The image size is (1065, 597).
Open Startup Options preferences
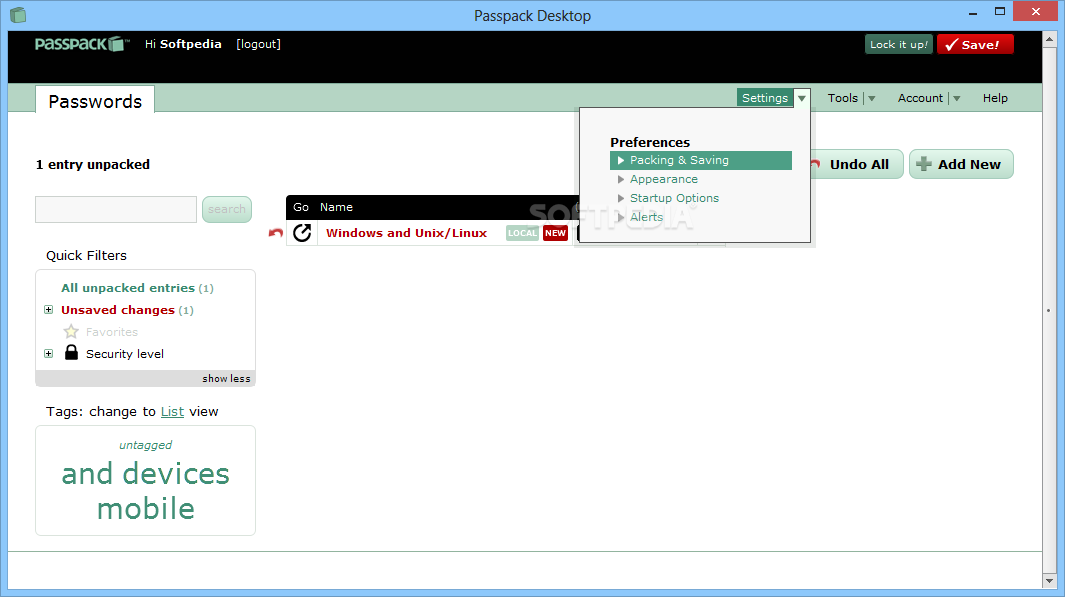pos(674,198)
